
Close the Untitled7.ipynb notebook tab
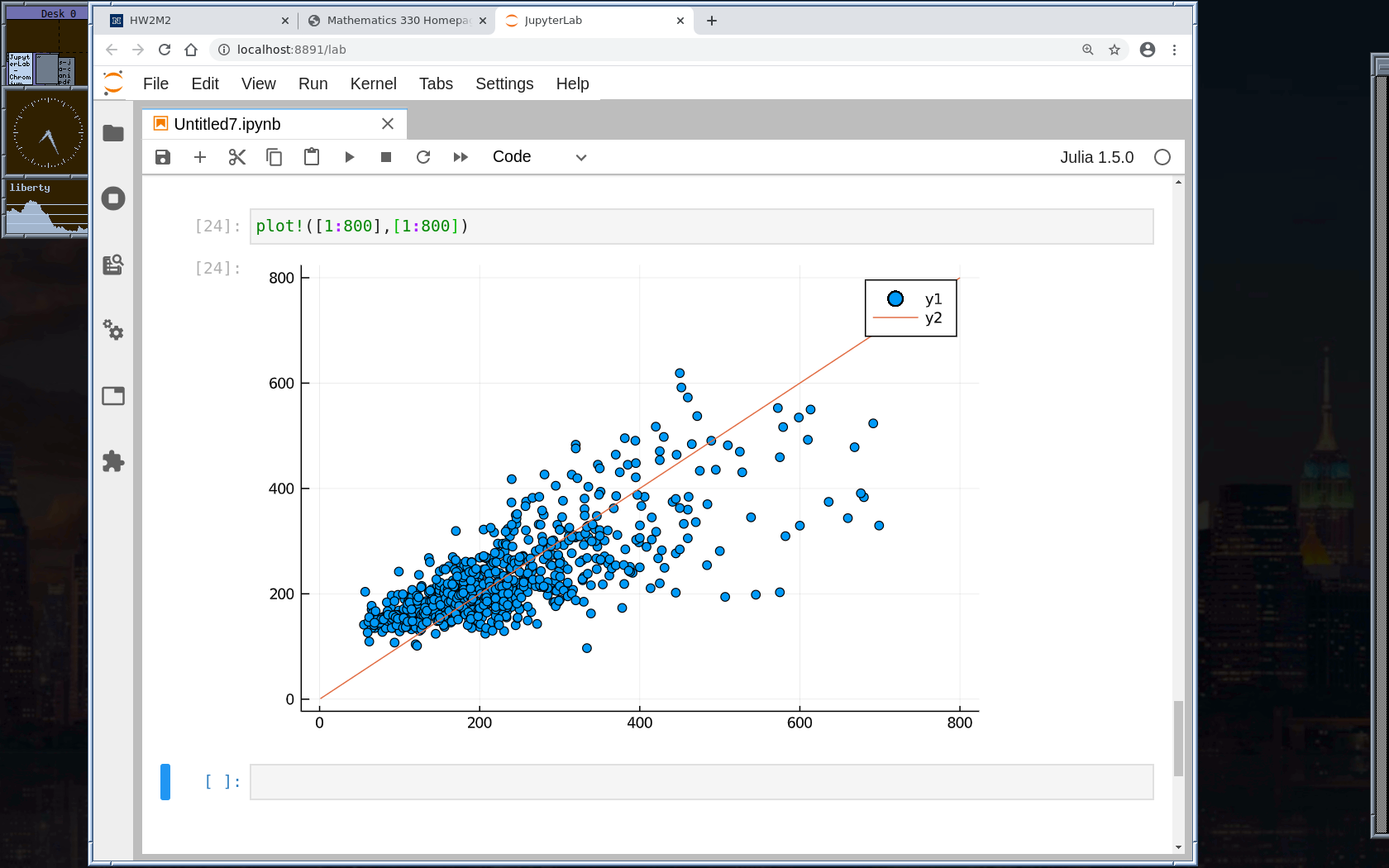(388, 124)
